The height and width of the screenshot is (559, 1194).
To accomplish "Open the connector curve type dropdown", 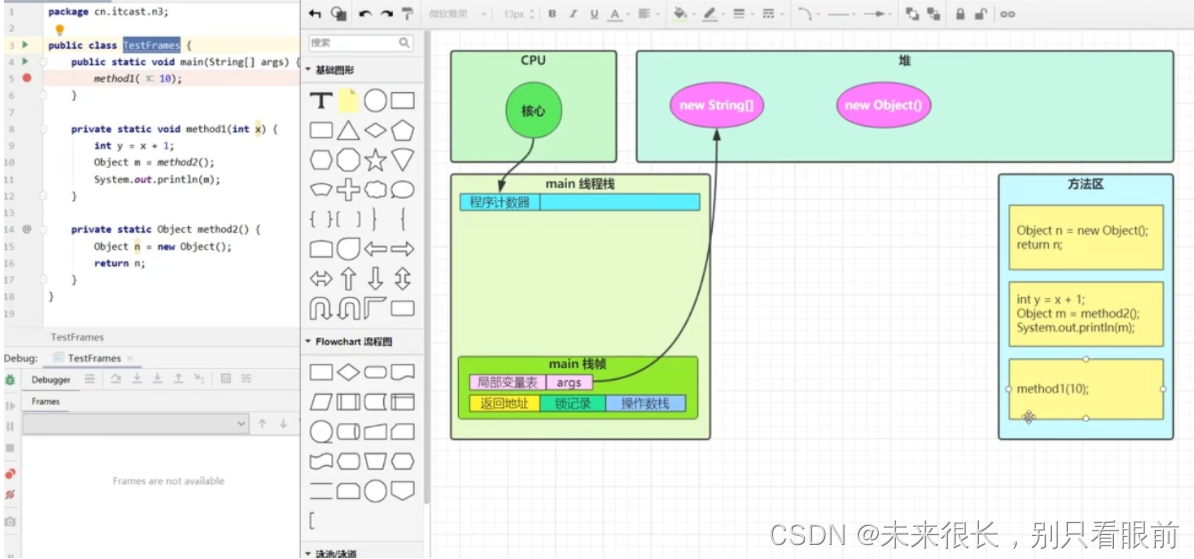I will (x=808, y=14).
